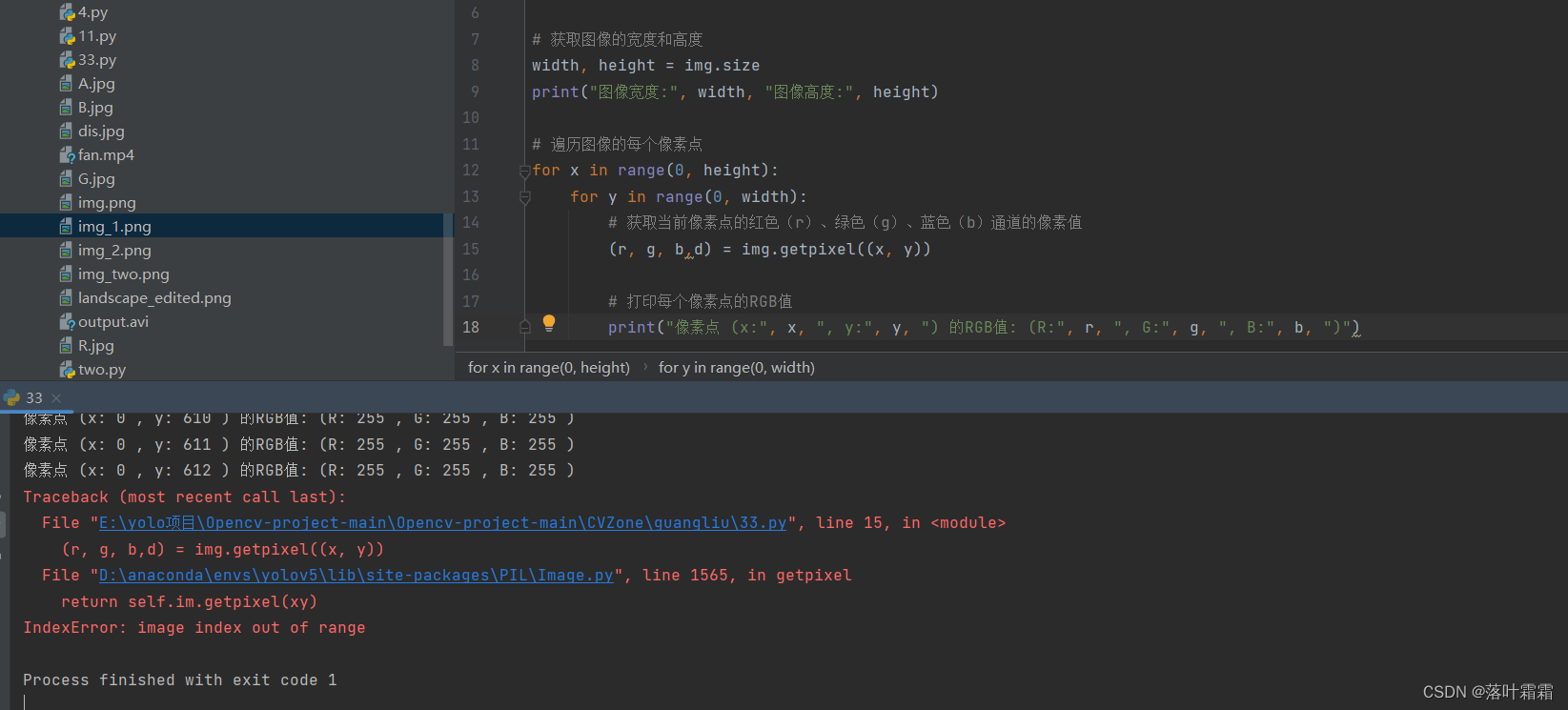
Task: Click the print("图像宽度:") statement on line 9
Action: [735, 92]
